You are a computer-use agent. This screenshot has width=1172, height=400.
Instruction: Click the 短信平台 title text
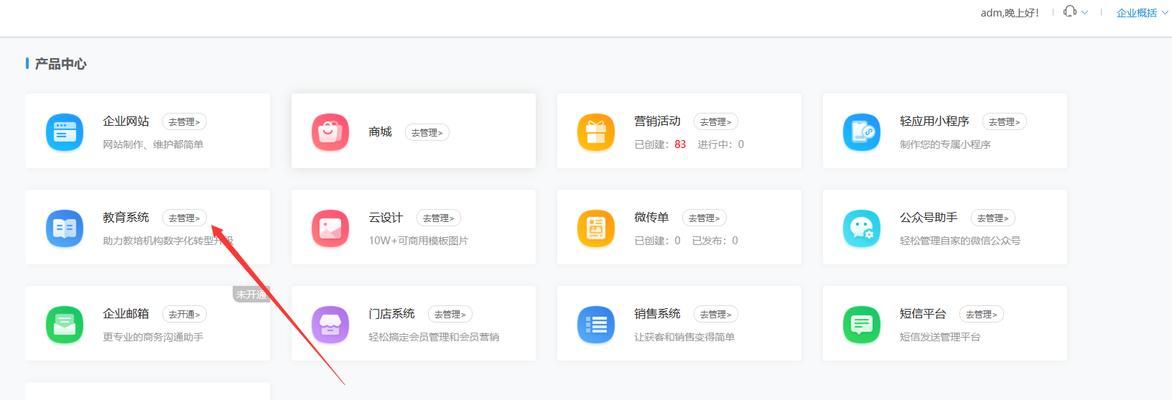923,313
